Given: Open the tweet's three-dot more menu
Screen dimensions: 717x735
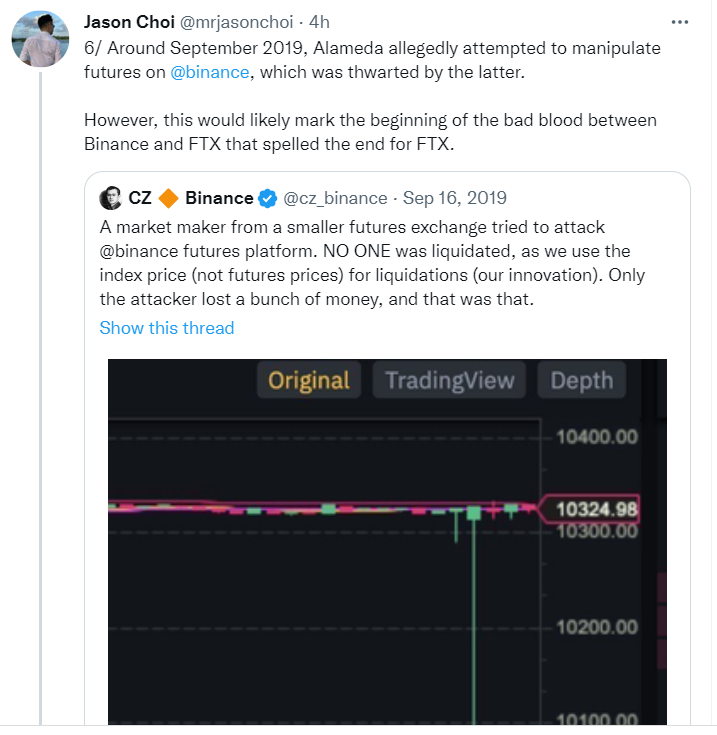Looking at the screenshot, I should click(x=680, y=21).
